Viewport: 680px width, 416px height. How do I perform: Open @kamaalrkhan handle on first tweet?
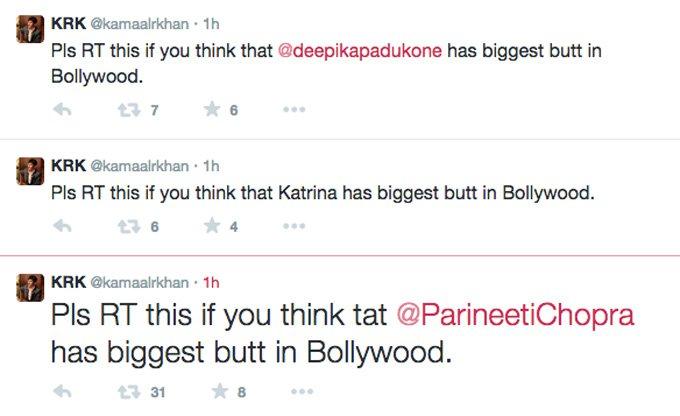(139, 24)
